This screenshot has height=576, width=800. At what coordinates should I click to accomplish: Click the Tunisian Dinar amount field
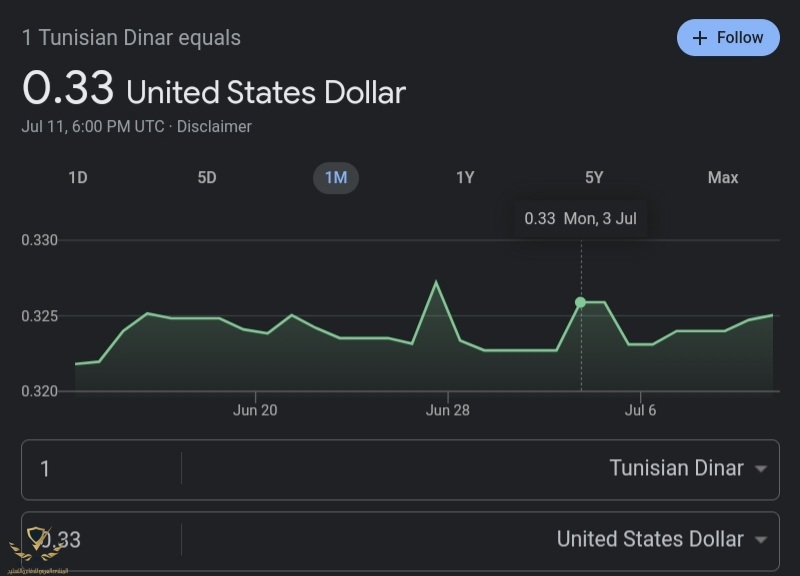[x=102, y=469]
